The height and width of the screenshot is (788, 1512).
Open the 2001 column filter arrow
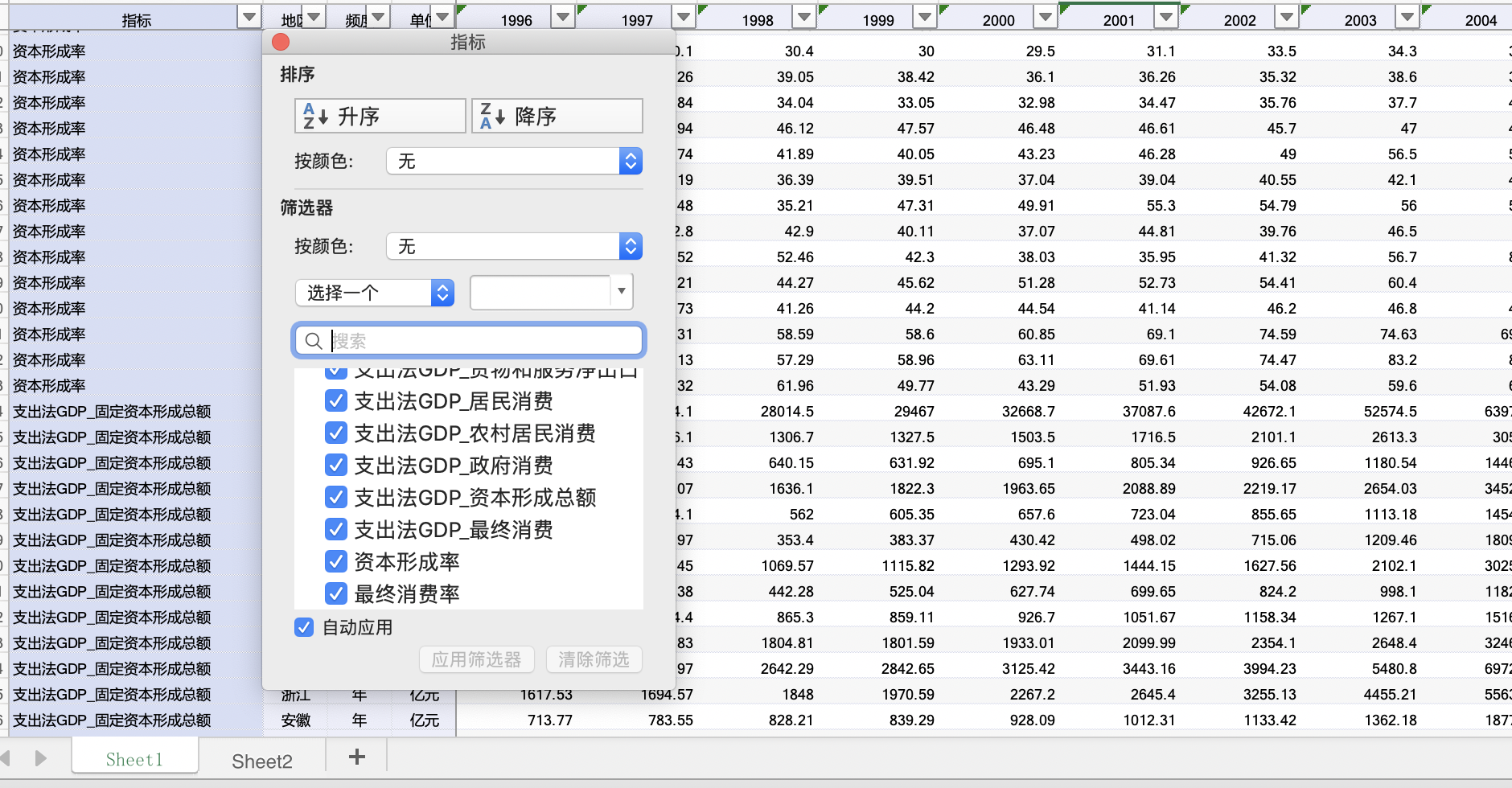click(1166, 18)
